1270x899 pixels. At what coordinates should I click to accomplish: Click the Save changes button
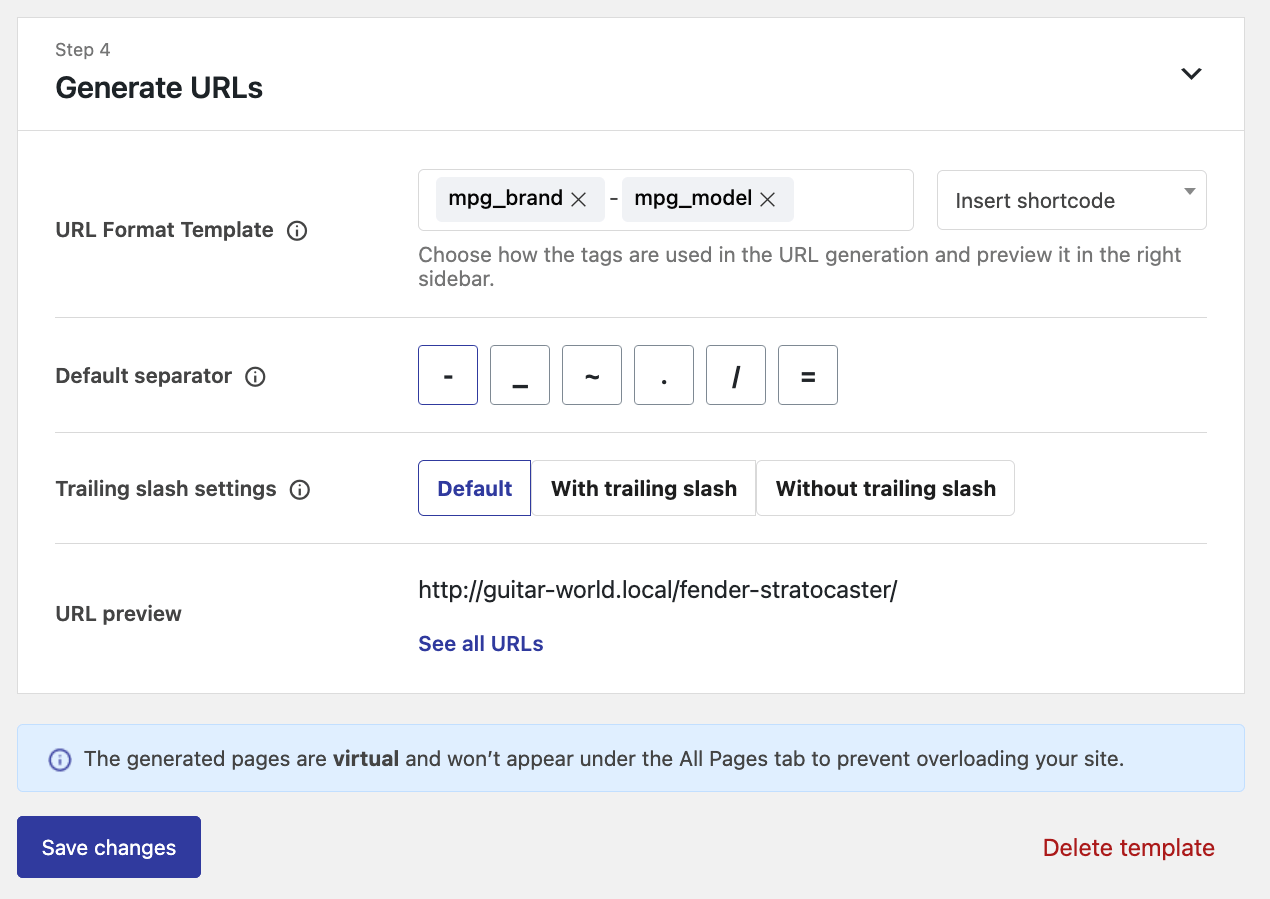coord(109,848)
